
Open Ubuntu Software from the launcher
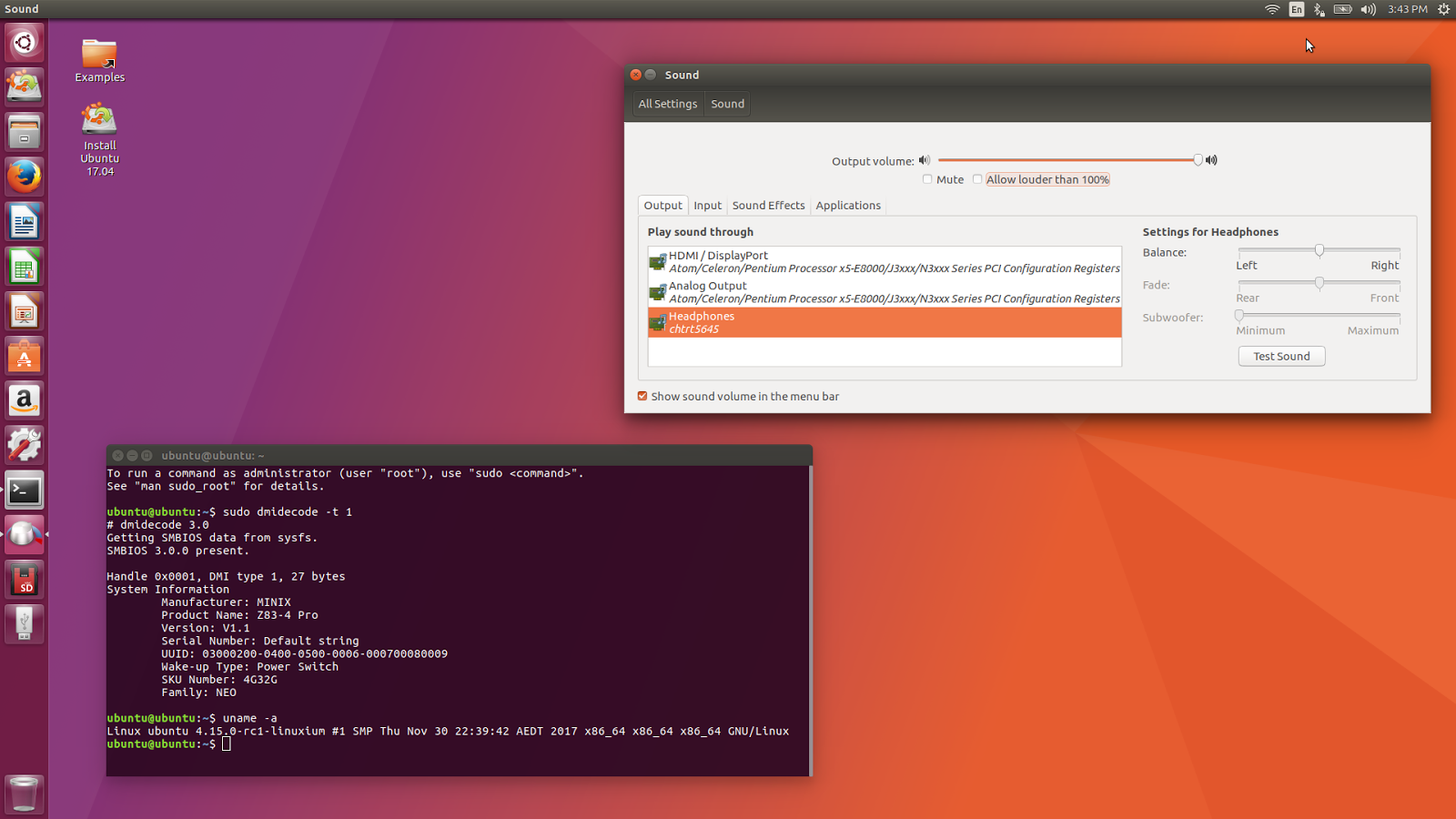(25, 356)
